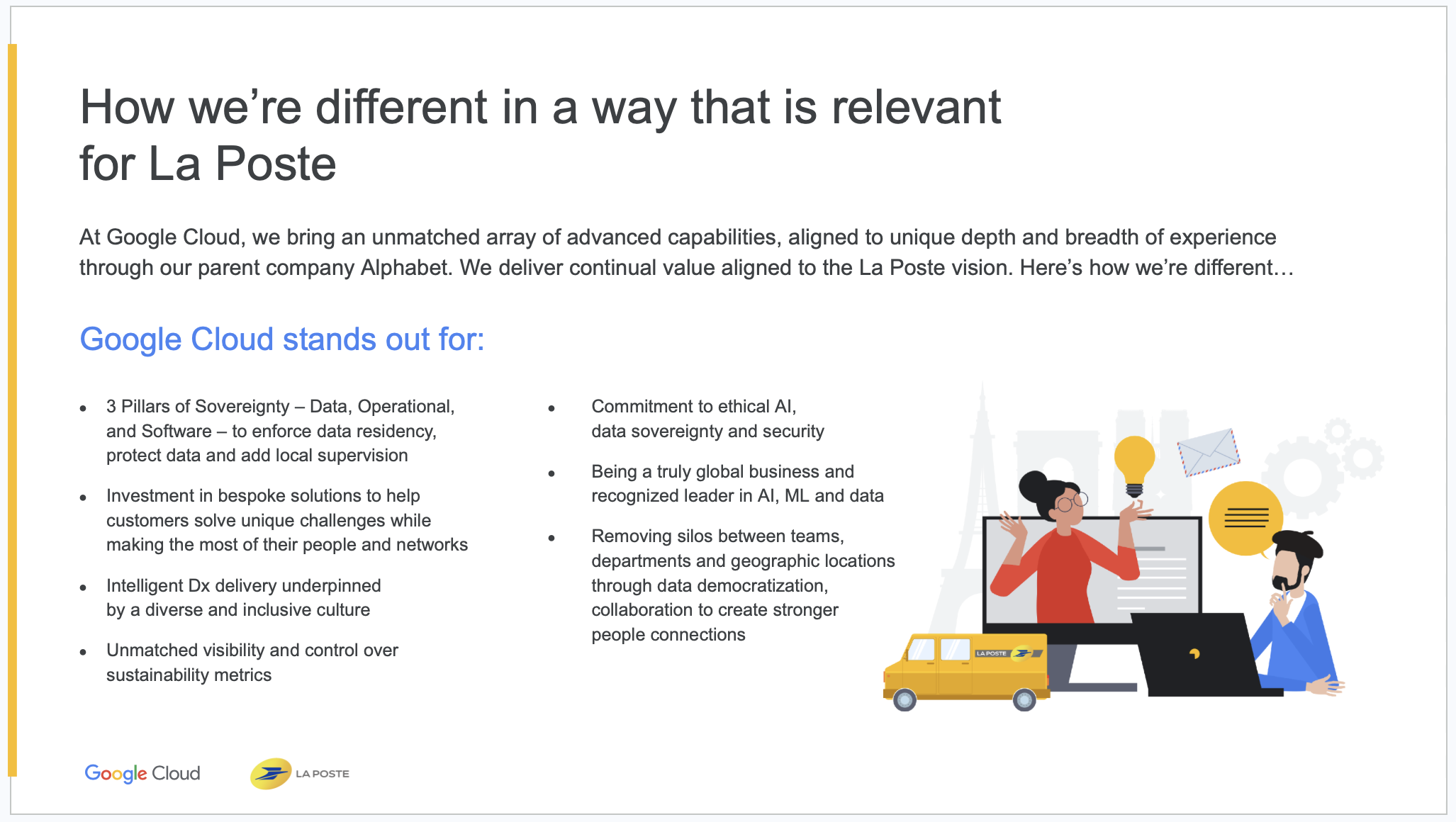Click the yellow lightbulb illustration
Viewport: 1456px width, 822px height.
tap(1134, 466)
